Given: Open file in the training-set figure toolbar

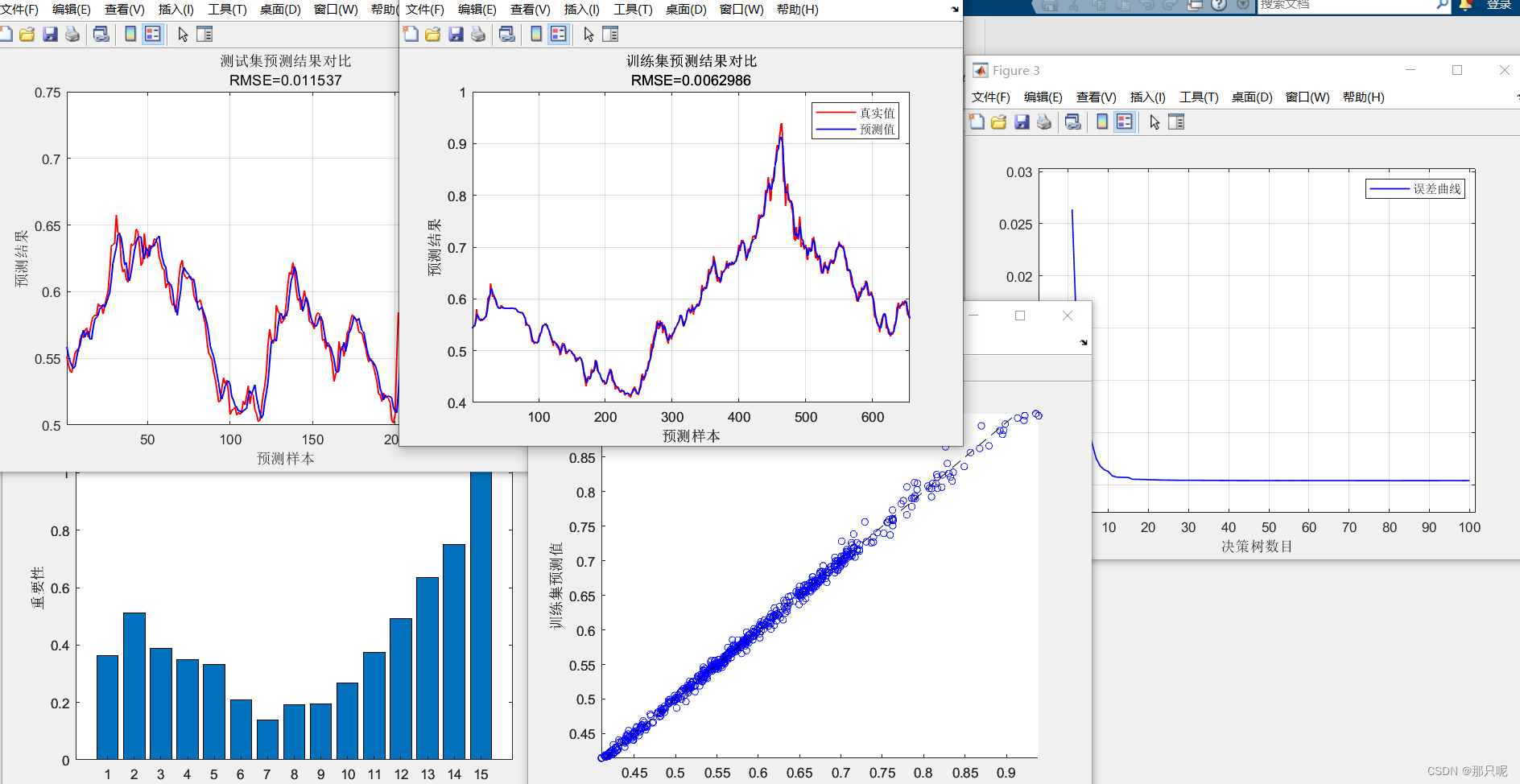Looking at the screenshot, I should 433,34.
